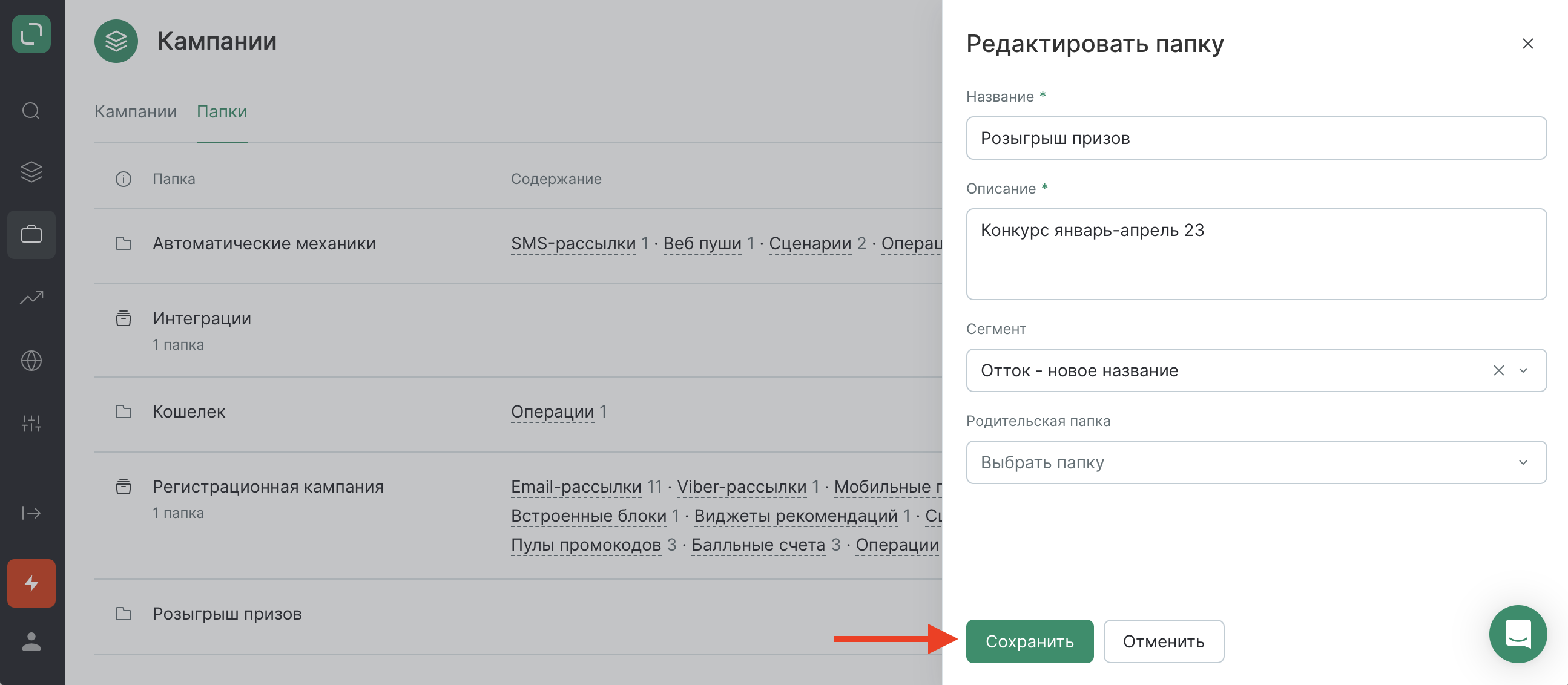Click the Сохранить button
The height and width of the screenshot is (685, 1568).
(x=1029, y=641)
